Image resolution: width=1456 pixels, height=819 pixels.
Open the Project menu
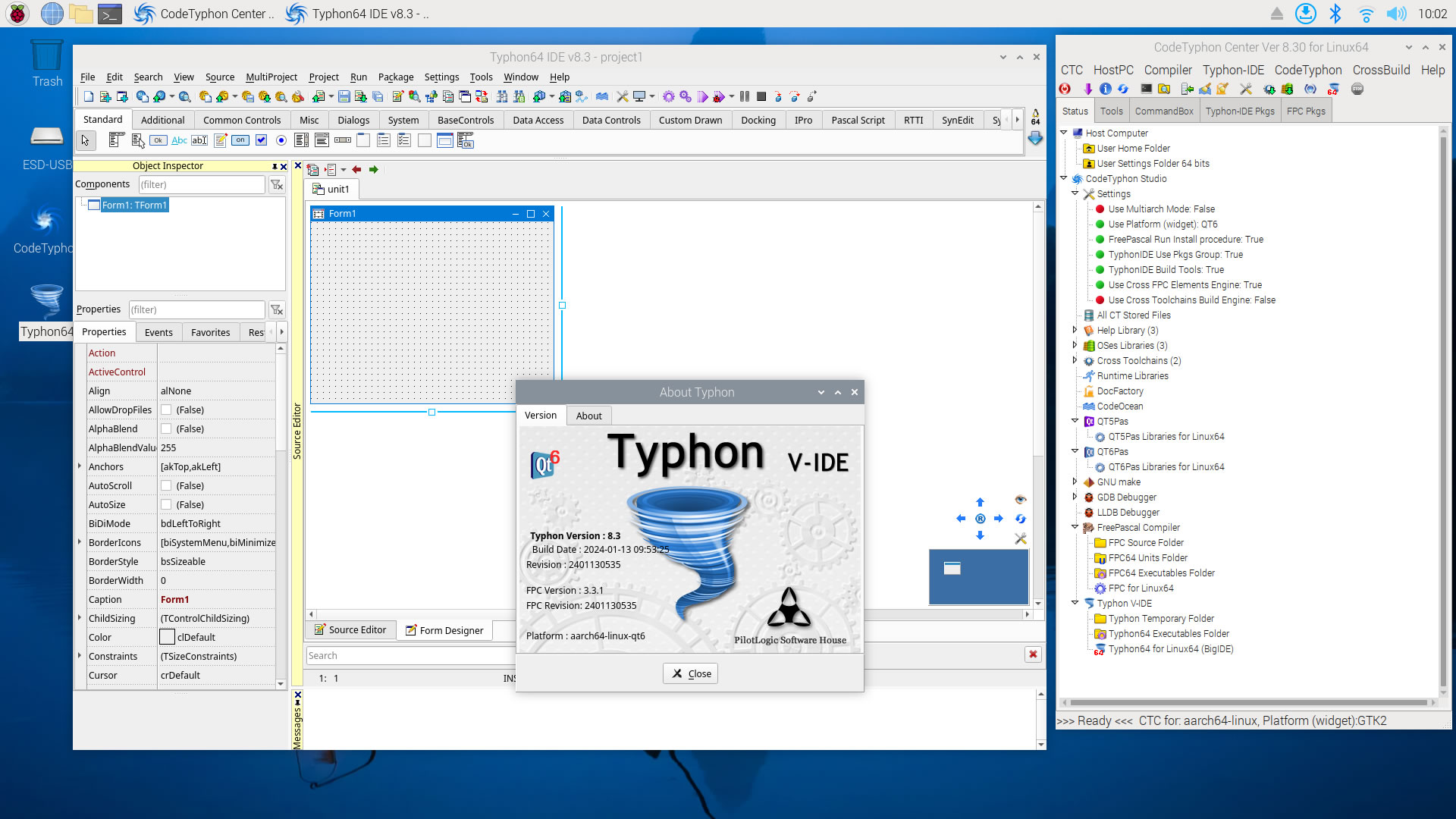point(324,77)
